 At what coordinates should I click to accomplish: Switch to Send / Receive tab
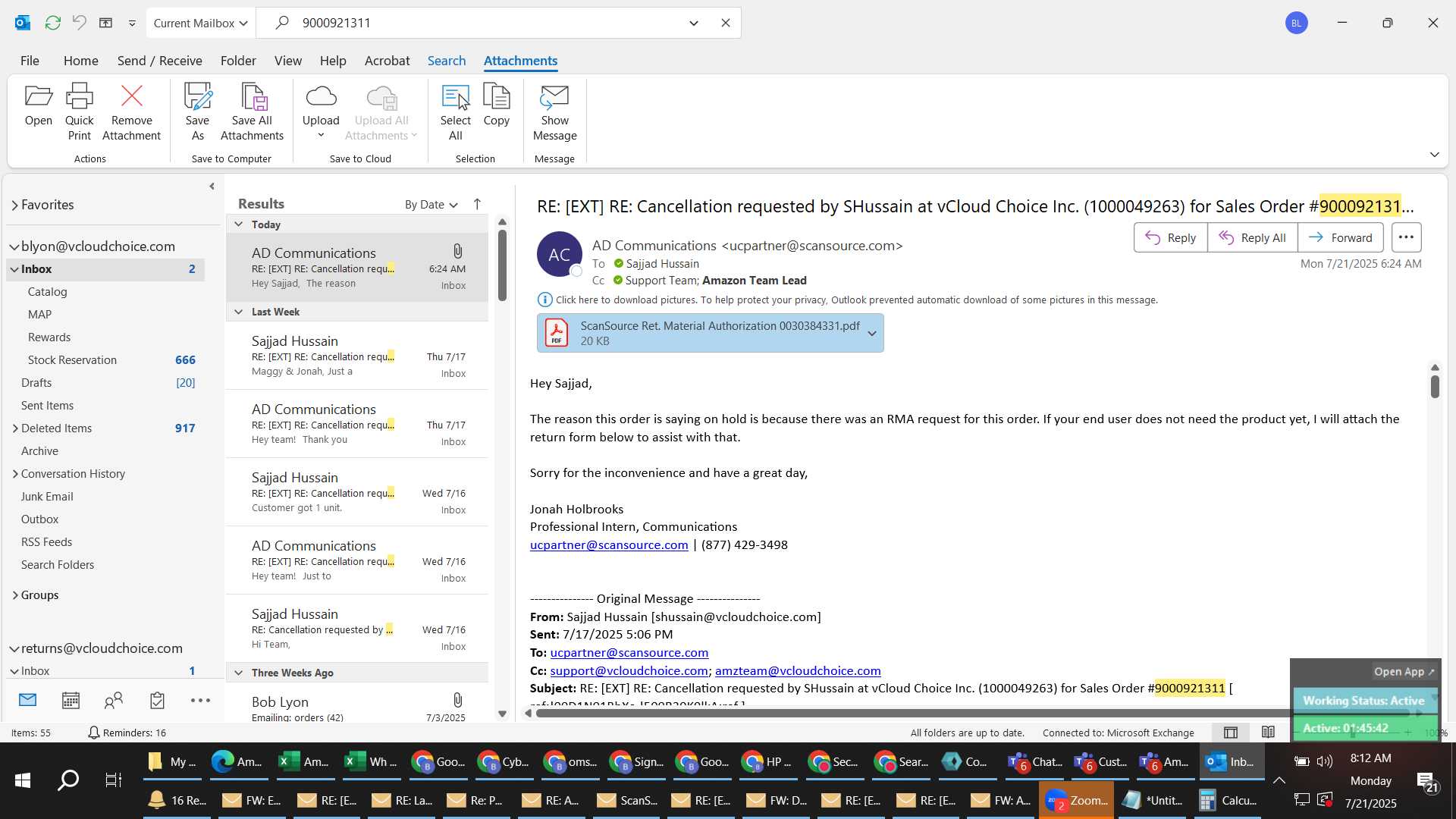159,61
